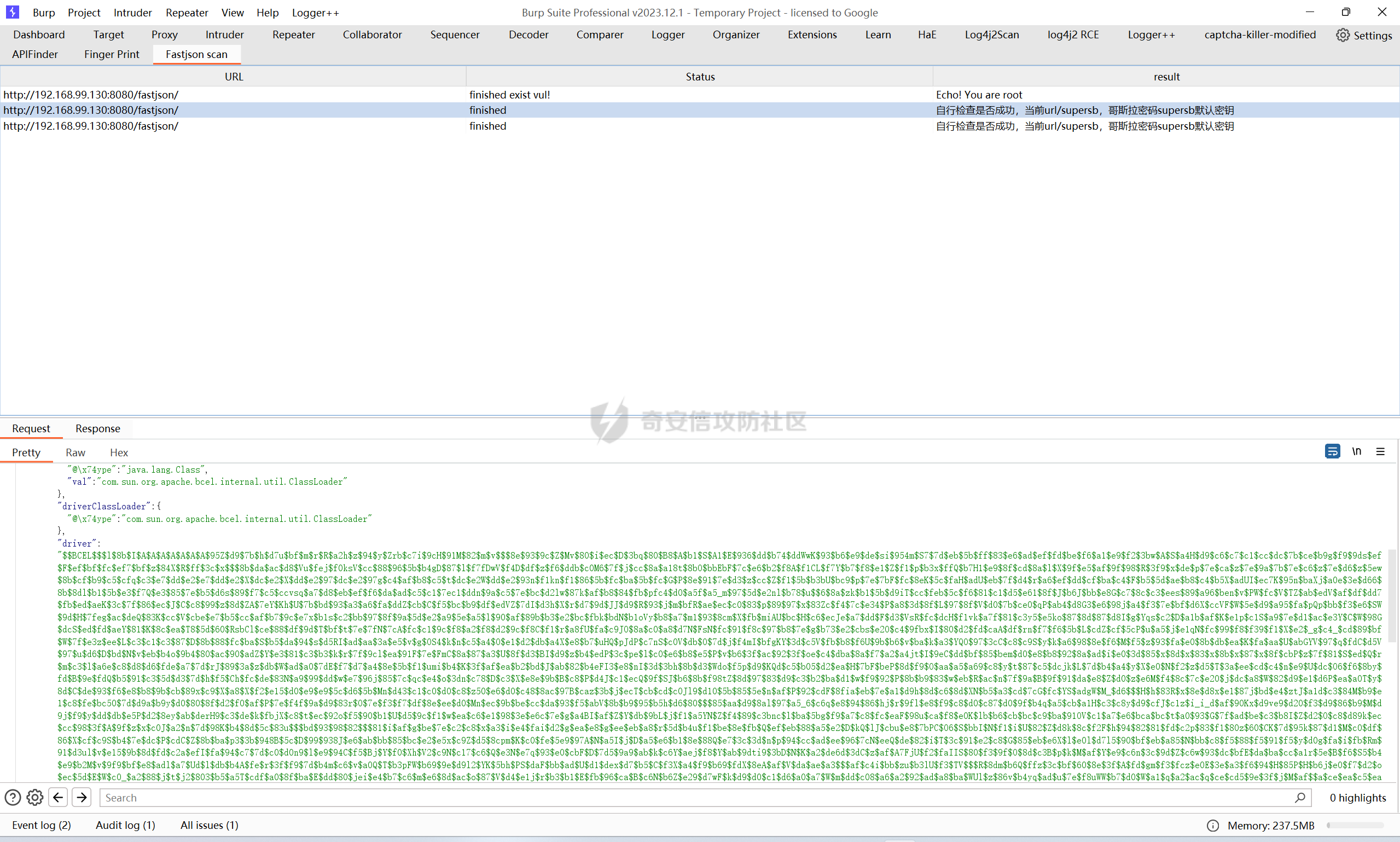Click the help question mark icon

click(13, 798)
